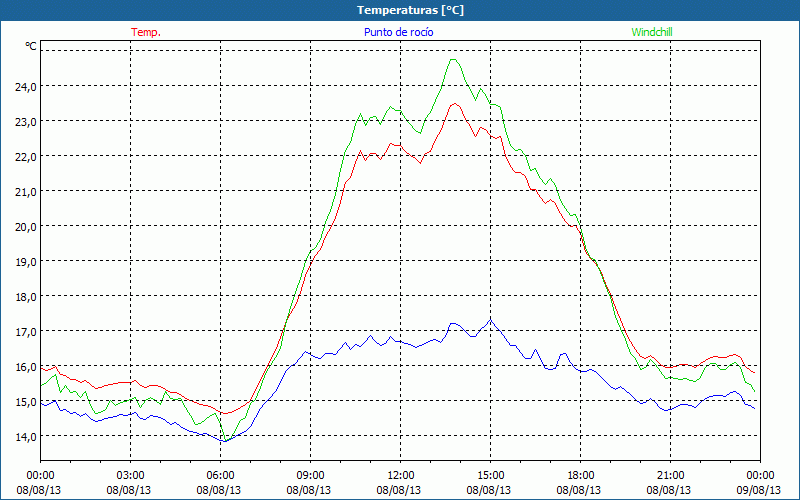Click the 09:00 time axis label
Image resolution: width=800 pixels, height=500 pixels.
coord(310,476)
